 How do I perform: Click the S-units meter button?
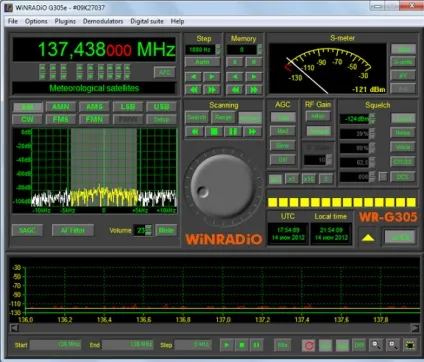pos(403,62)
